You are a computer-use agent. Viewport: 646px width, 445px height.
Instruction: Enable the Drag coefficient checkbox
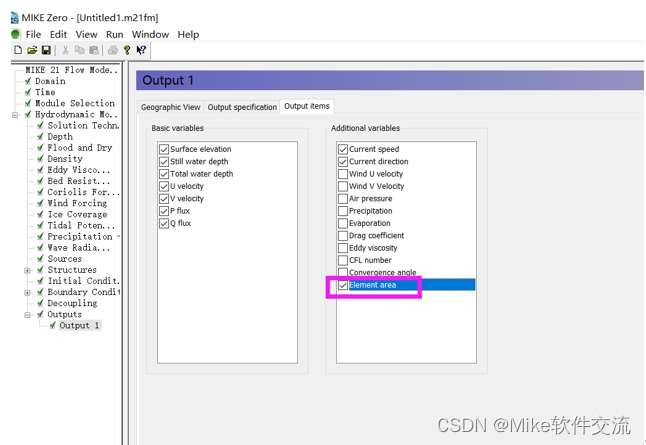[x=343, y=236]
